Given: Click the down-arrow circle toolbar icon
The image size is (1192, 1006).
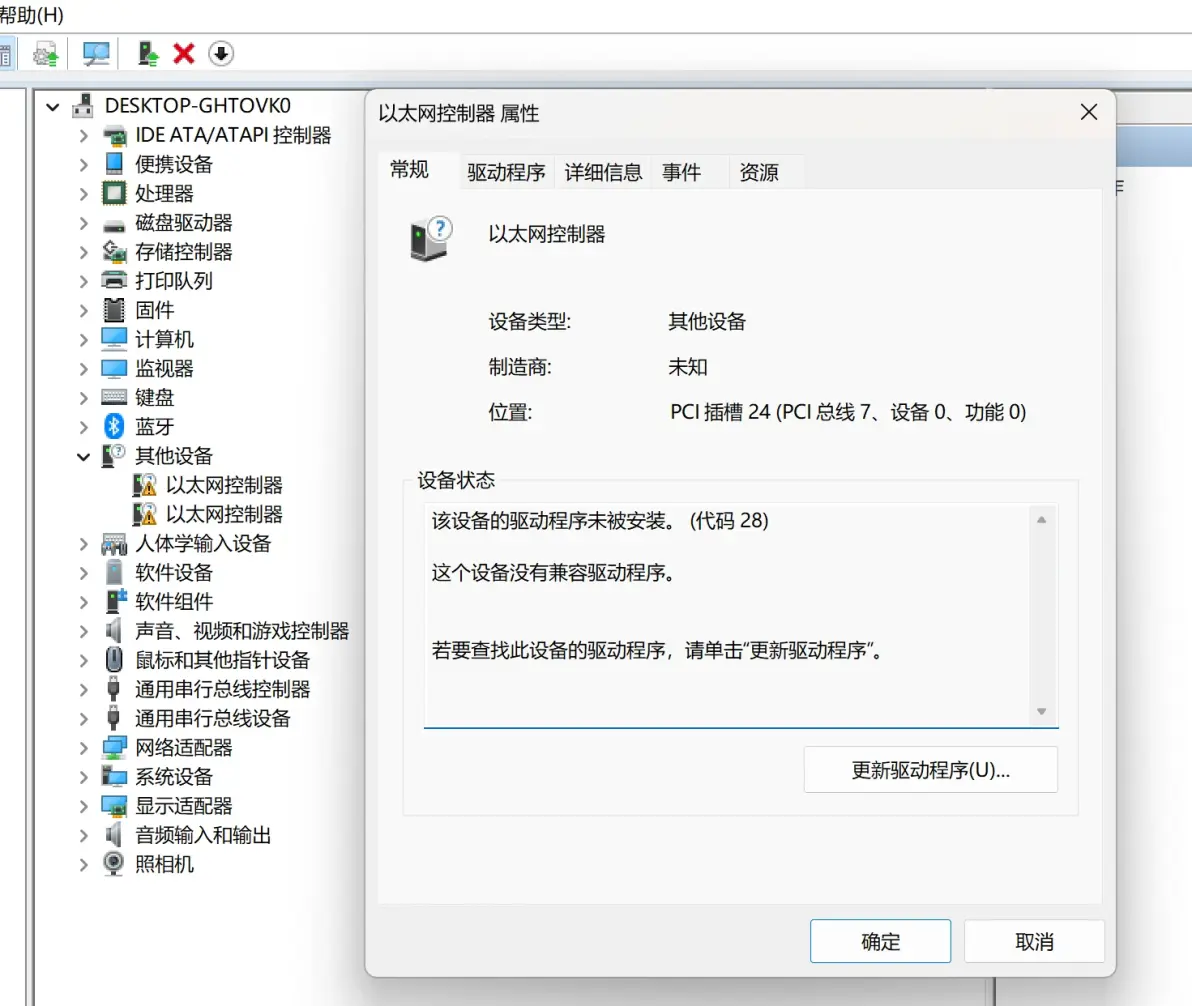Looking at the screenshot, I should coord(221,53).
